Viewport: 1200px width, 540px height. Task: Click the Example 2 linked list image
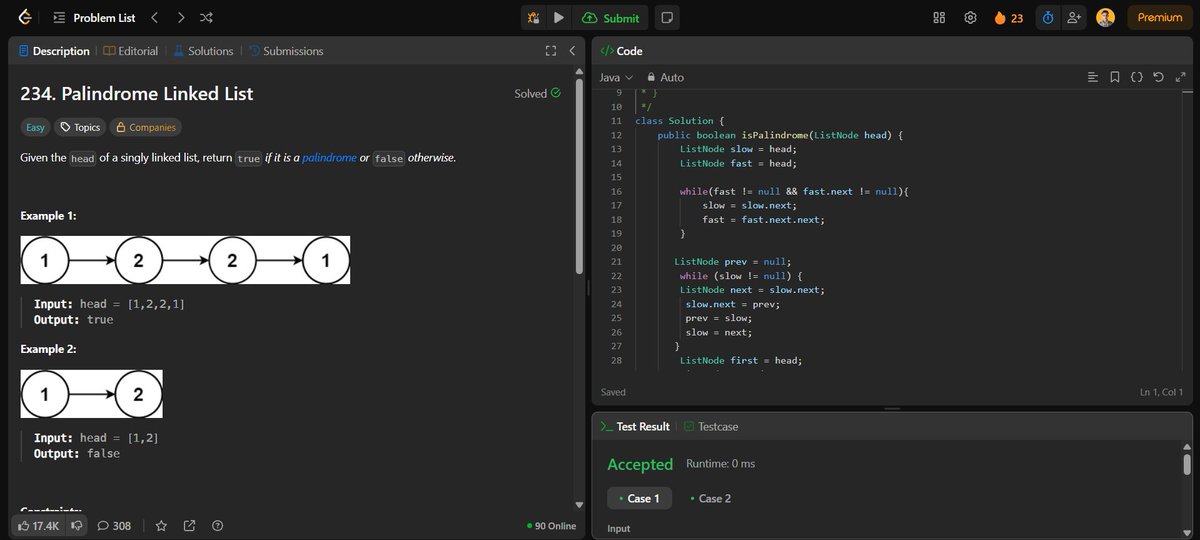click(91, 394)
